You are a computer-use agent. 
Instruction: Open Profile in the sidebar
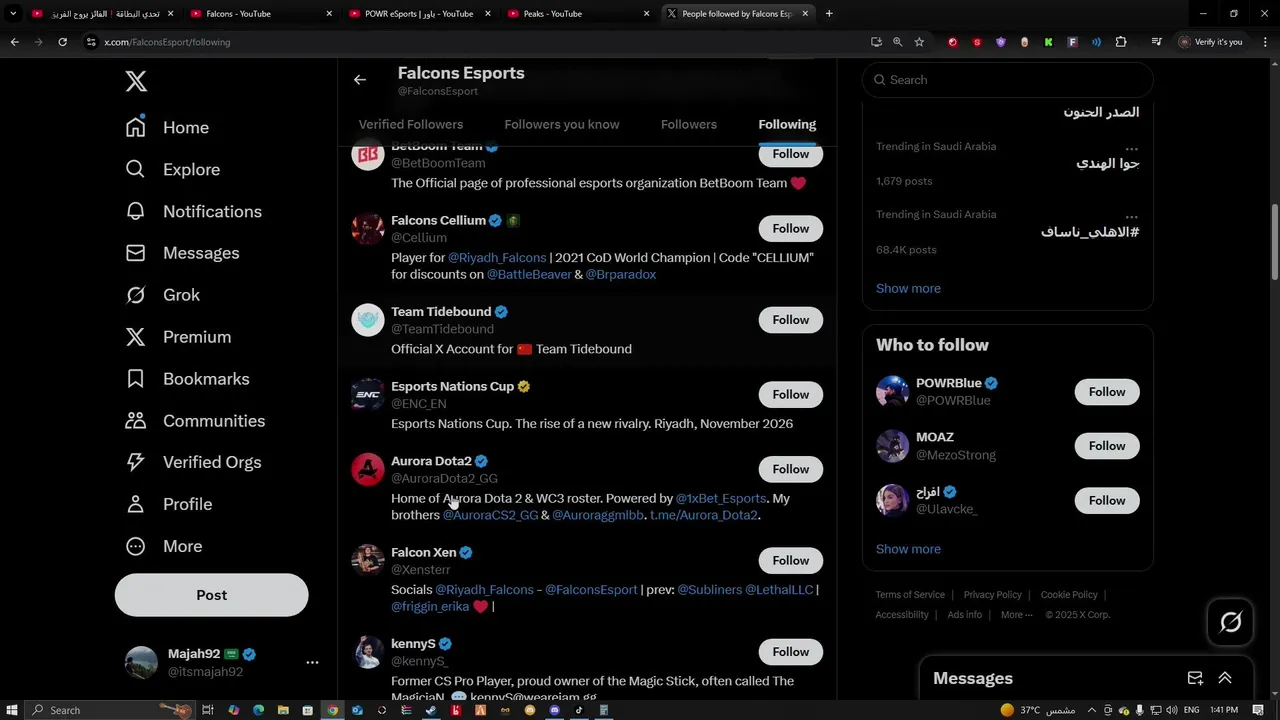click(168, 504)
